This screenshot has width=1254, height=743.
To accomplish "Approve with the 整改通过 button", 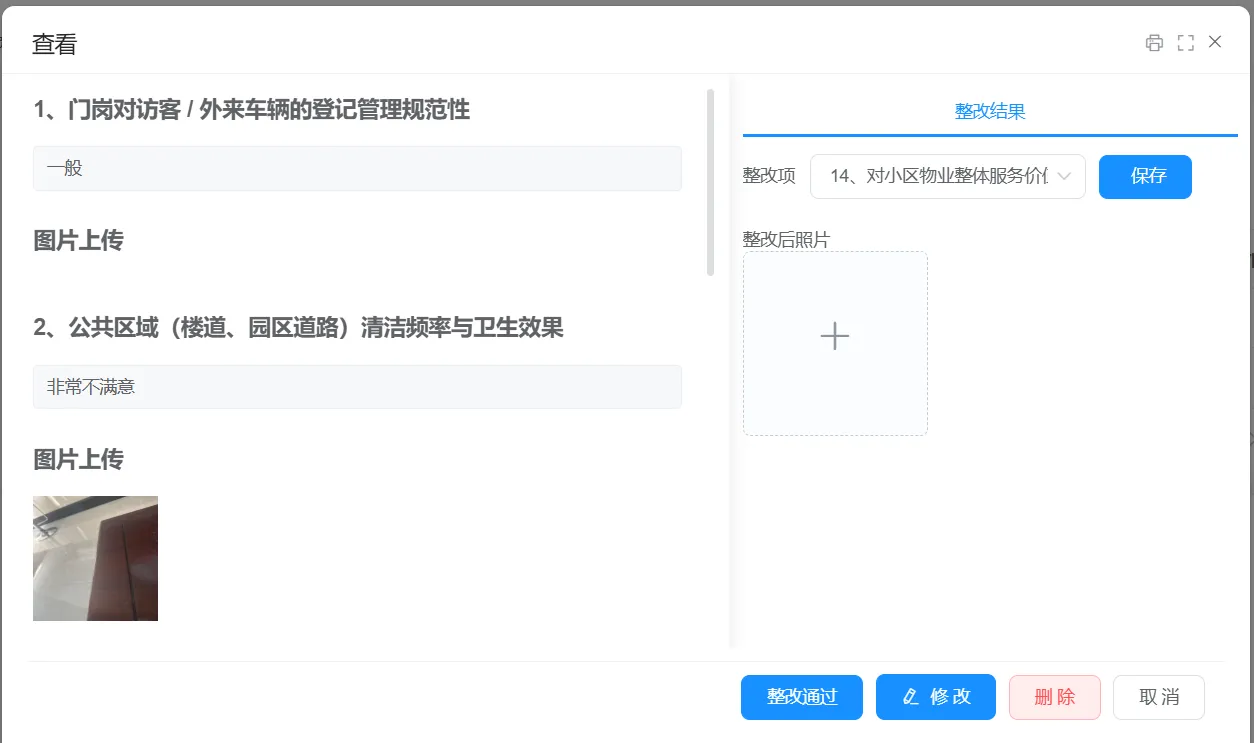I will coord(801,697).
